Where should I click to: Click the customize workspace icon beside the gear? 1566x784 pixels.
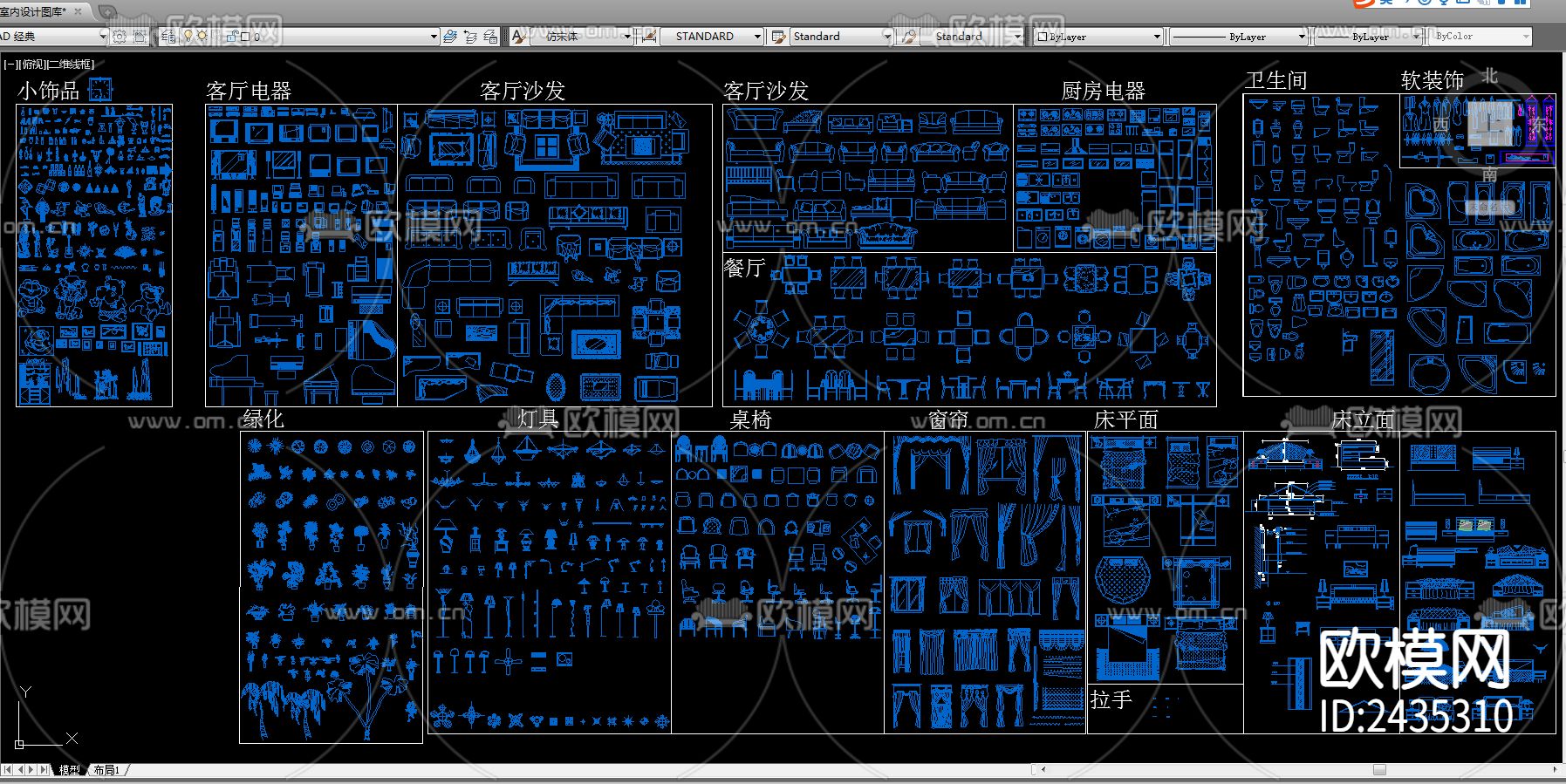point(140,37)
